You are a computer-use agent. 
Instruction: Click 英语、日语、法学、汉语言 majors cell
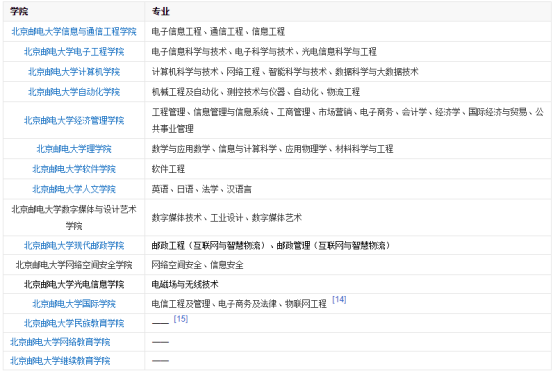point(201,189)
